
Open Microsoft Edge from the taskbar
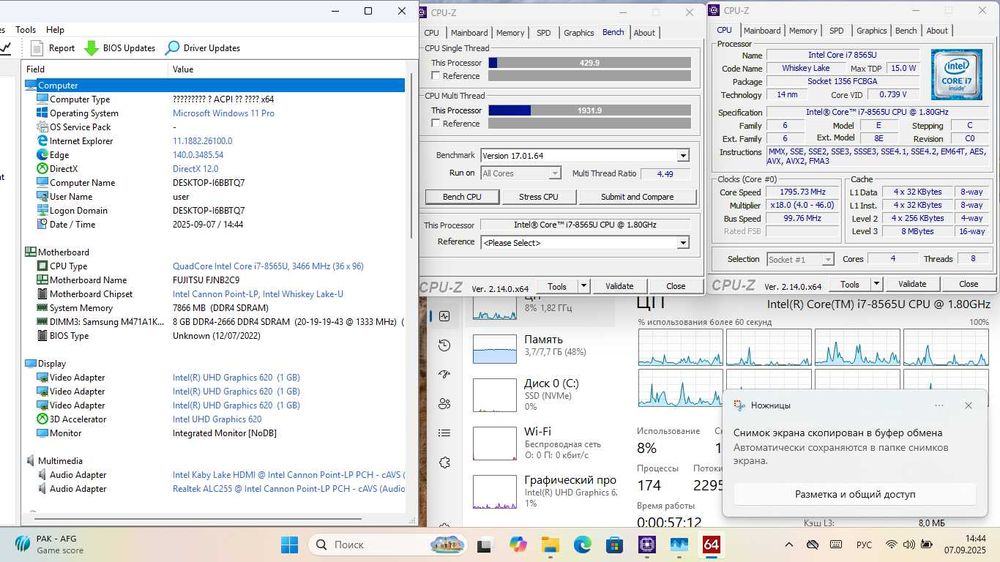[582, 545]
